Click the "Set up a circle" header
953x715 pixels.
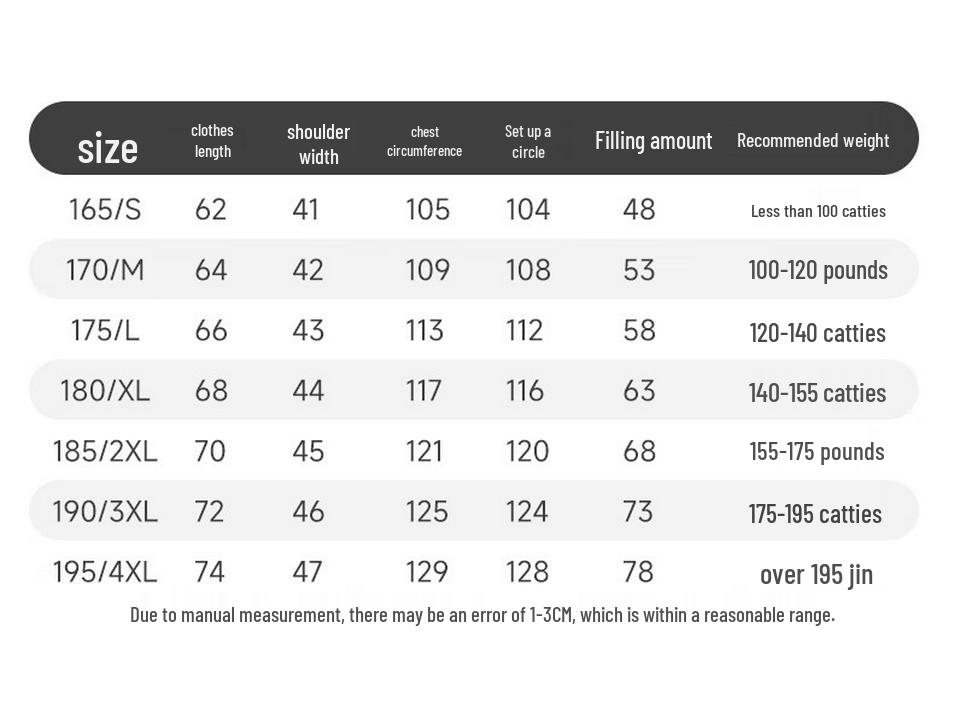(x=528, y=141)
